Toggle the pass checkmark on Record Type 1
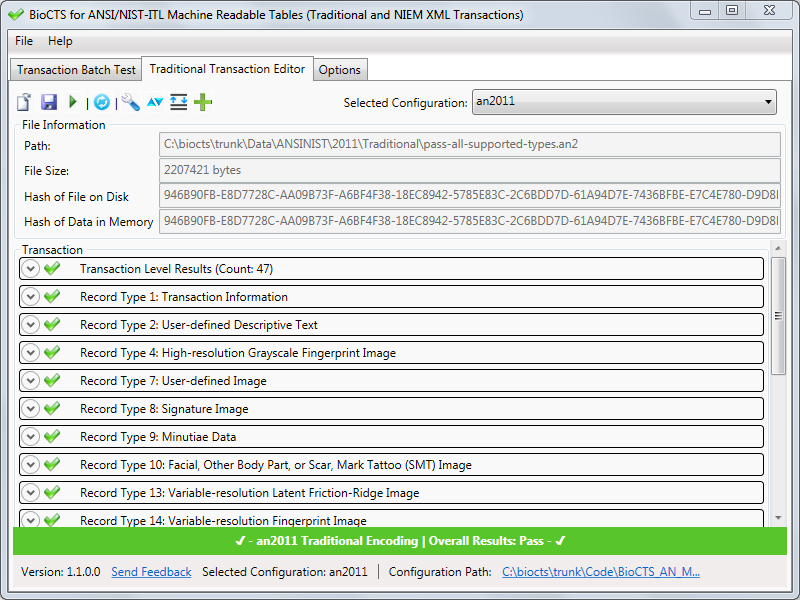The height and width of the screenshot is (600, 800). [55, 296]
